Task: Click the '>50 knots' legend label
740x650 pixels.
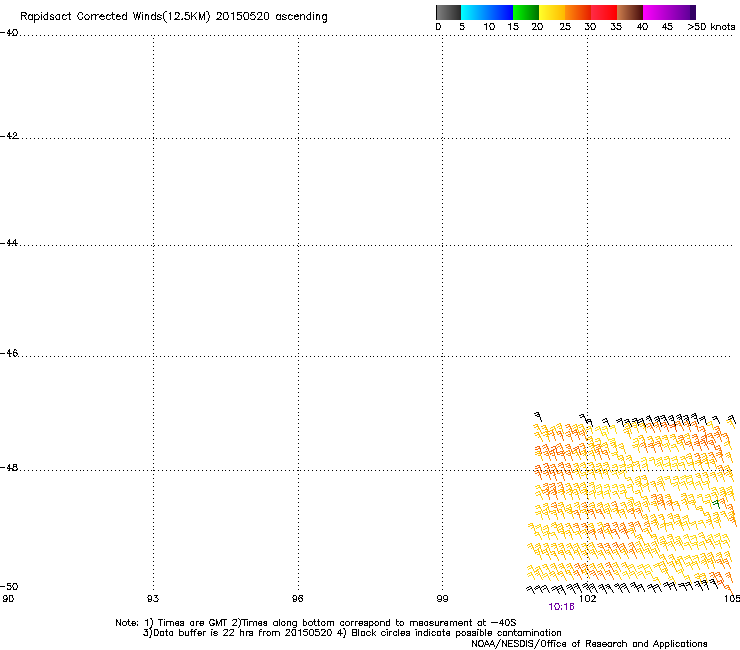Action: point(711,27)
